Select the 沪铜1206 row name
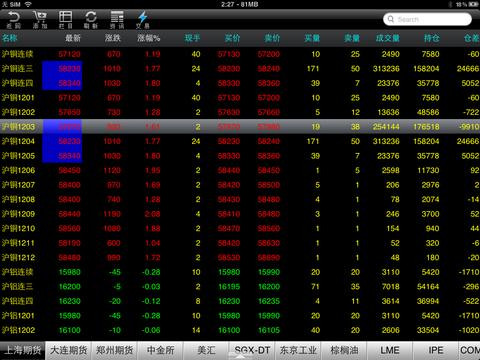Screen dimensions: 481x360 point(18,170)
